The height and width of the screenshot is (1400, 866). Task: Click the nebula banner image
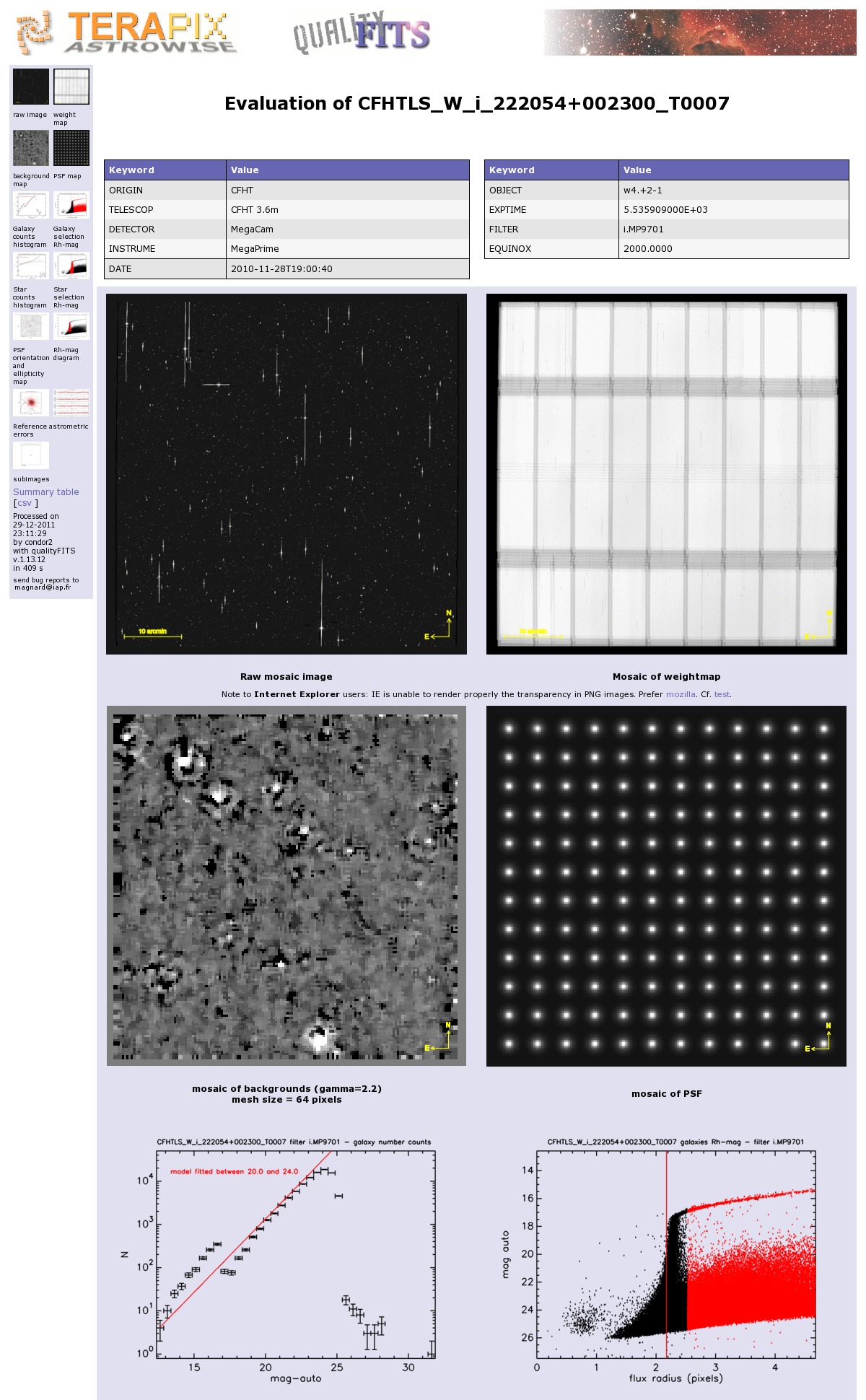point(700,32)
